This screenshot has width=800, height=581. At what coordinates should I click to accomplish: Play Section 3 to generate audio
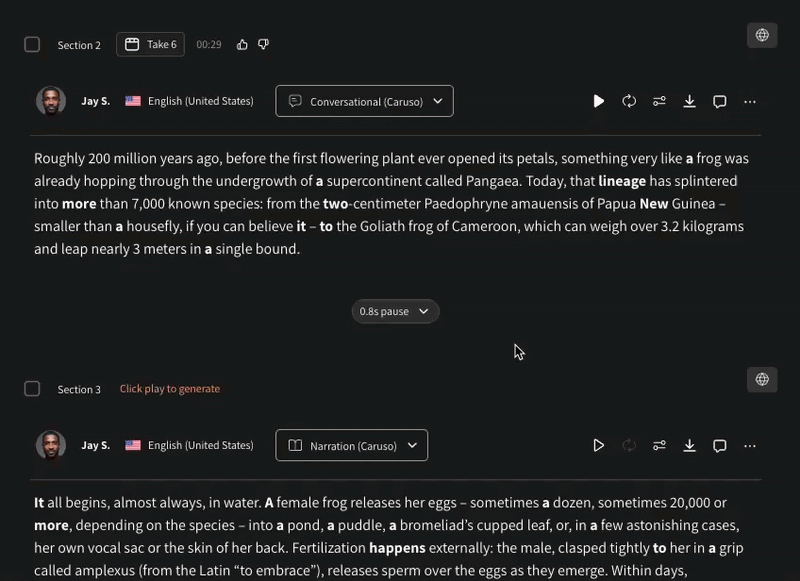tap(598, 446)
